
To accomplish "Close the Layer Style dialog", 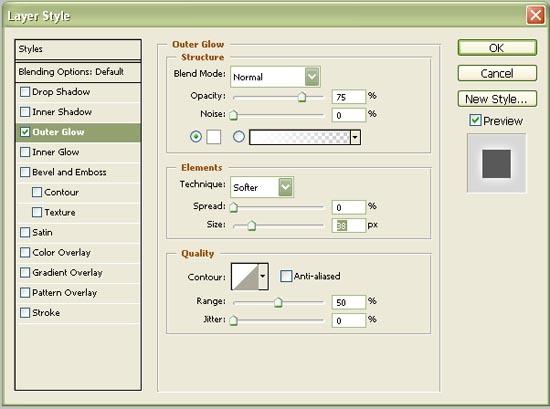I will 535,15.
